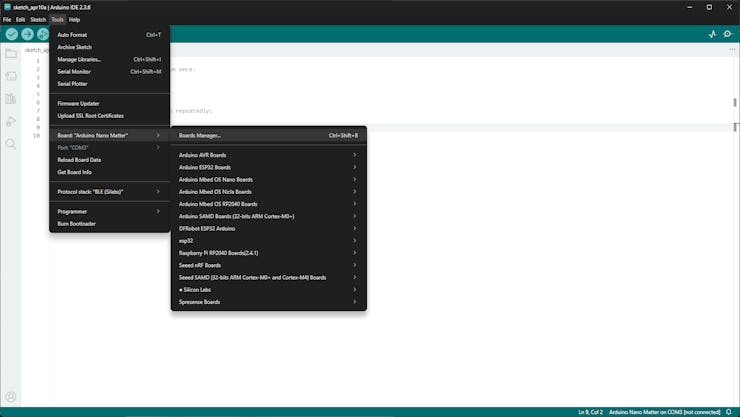Screen dimensions: 740x417
Task: Click the Upload arrow button
Action: [27, 34]
